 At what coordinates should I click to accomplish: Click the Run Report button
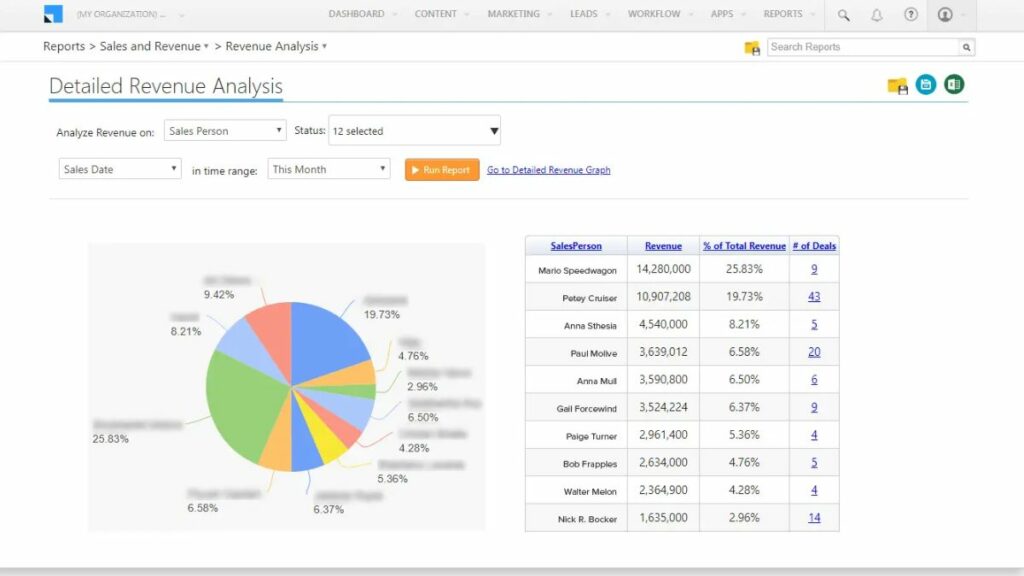[x=441, y=169]
